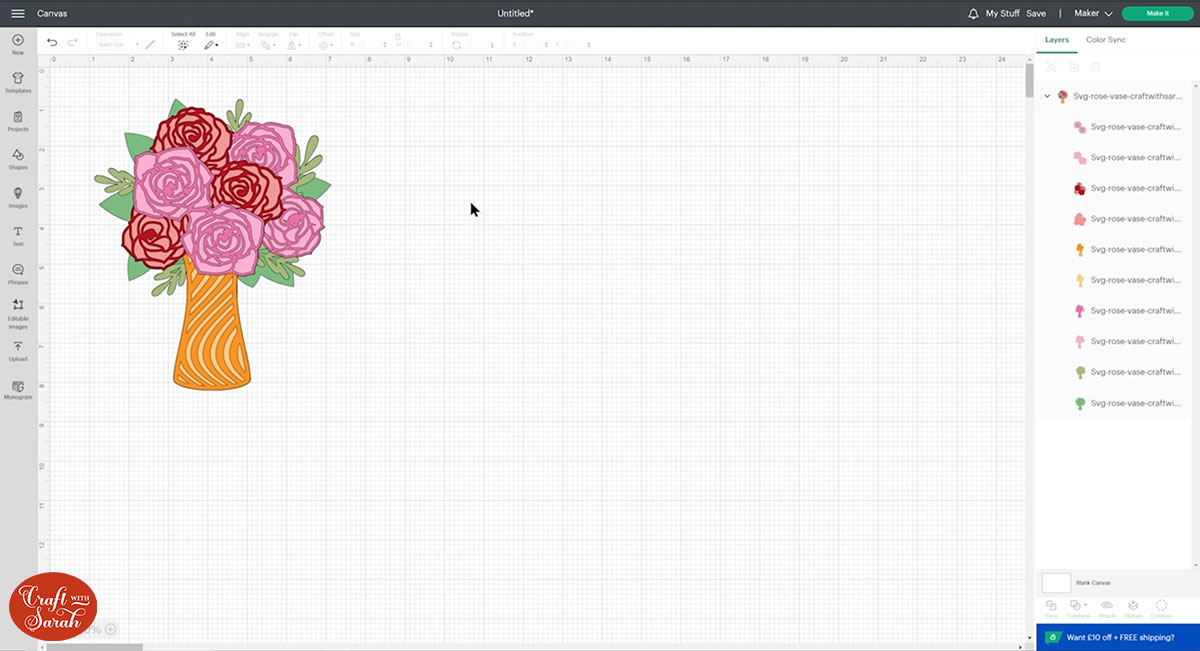Image resolution: width=1200 pixels, height=651 pixels.
Task: Open Editable Images panel
Action: pos(18,314)
